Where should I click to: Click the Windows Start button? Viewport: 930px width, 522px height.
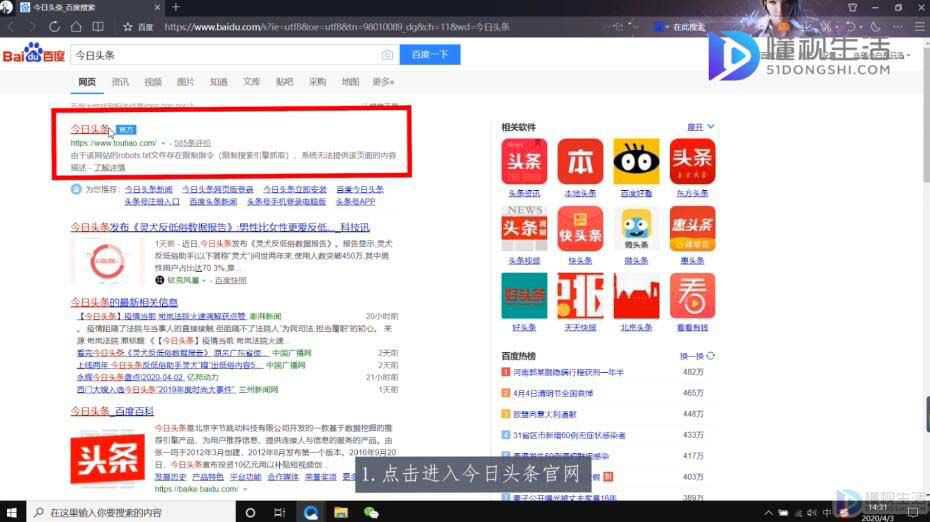(x=12, y=513)
